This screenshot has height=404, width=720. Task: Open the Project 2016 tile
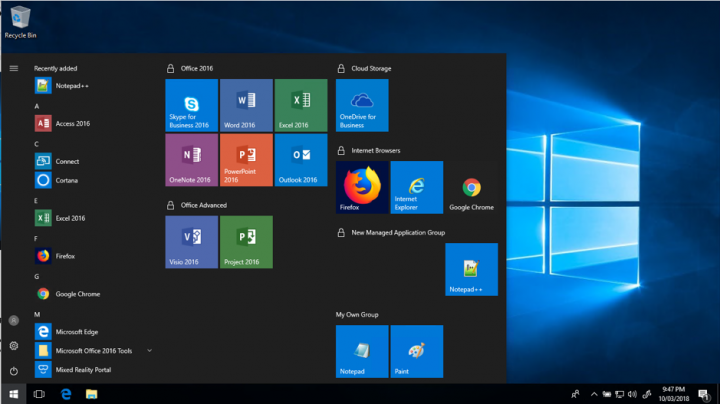pos(246,242)
